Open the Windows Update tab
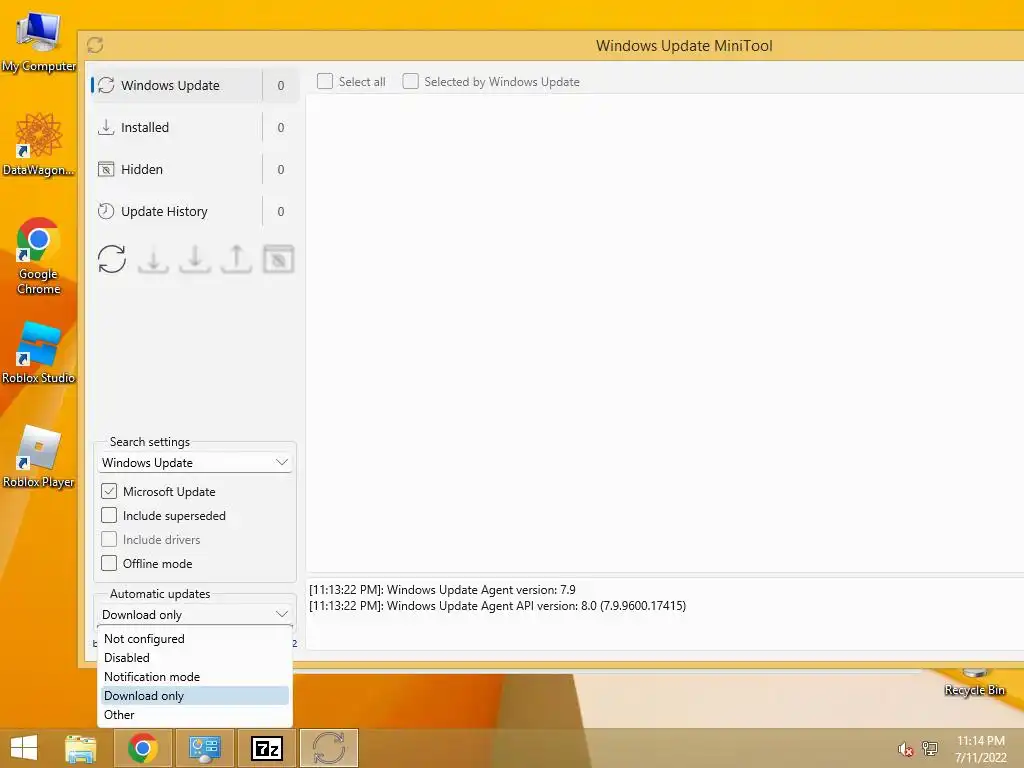Viewport: 1024px width, 768px height. (195, 86)
